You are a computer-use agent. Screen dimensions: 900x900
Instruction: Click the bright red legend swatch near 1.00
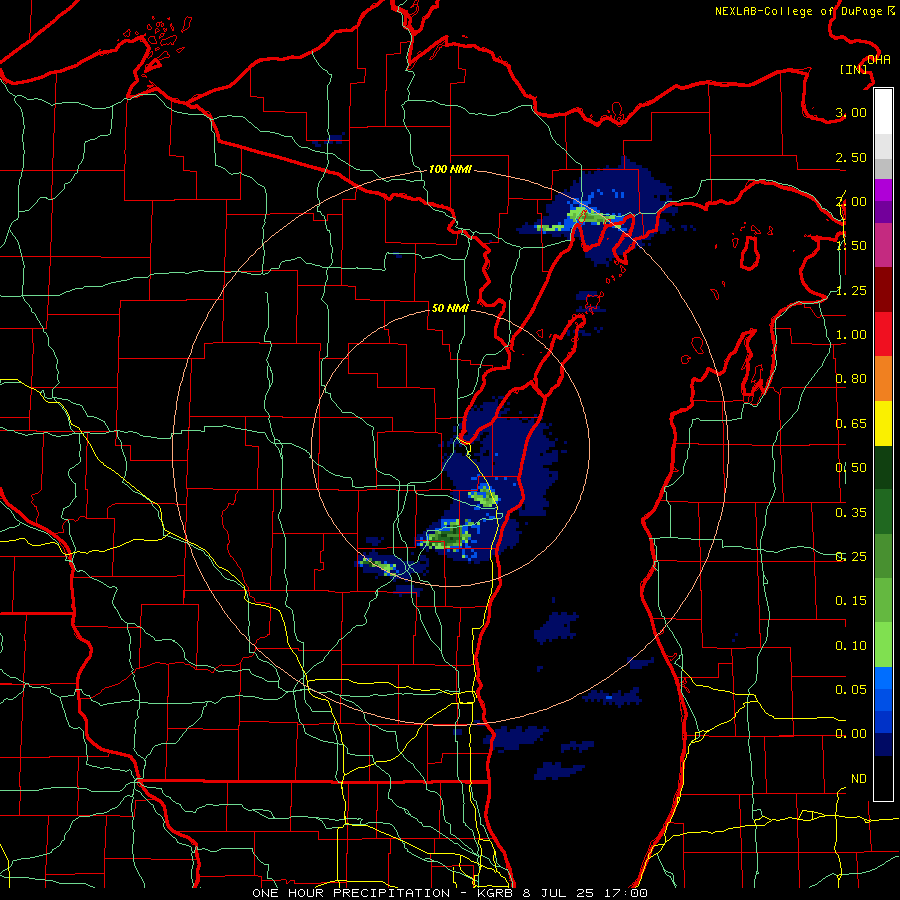pyautogui.click(x=883, y=334)
